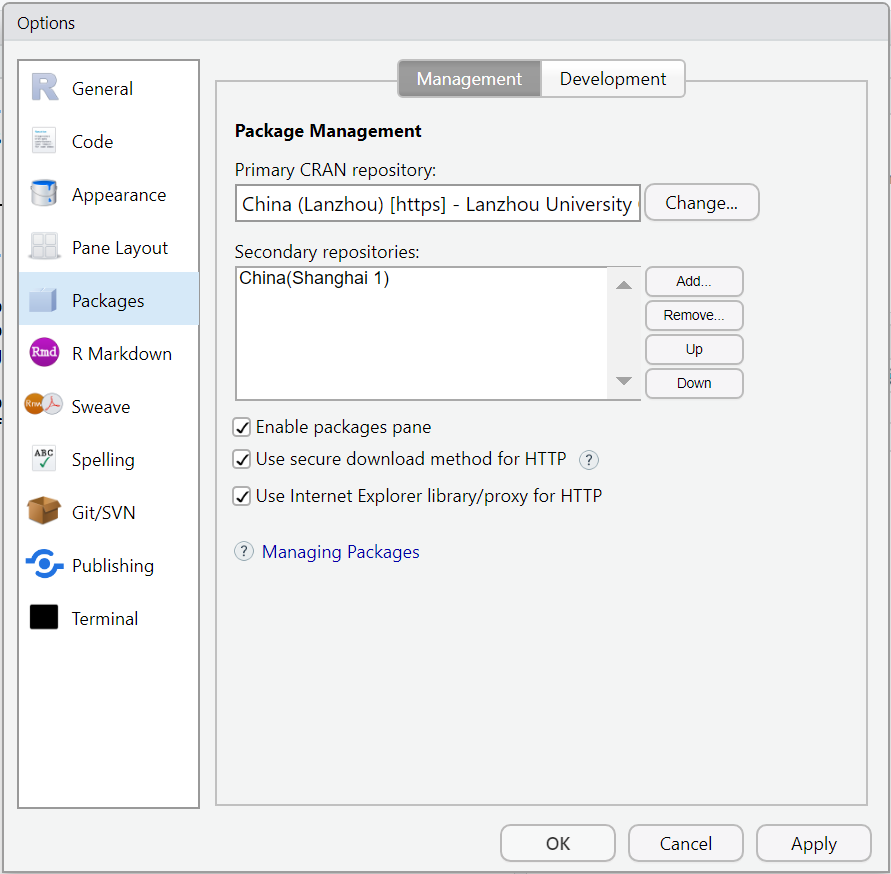Click the Pane Layout icon

coord(44,247)
